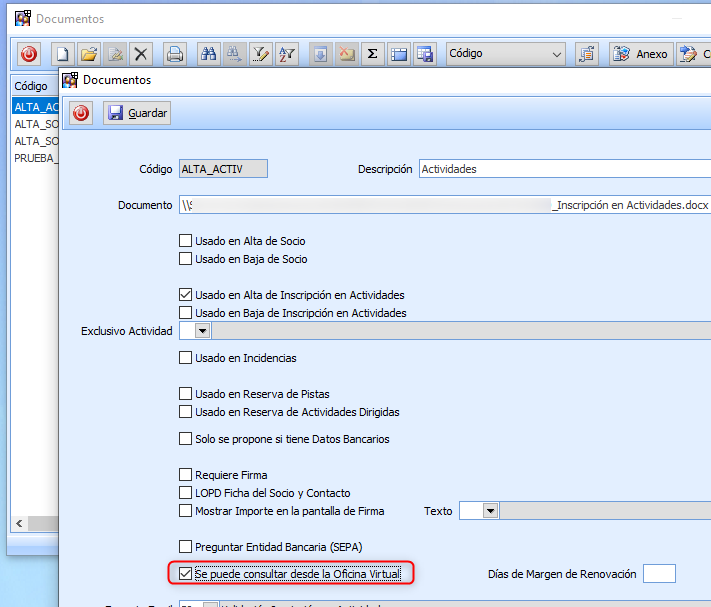Viewport: 711px width, 607px height.
Task: Open the Texto dropdown
Action: tap(490, 511)
